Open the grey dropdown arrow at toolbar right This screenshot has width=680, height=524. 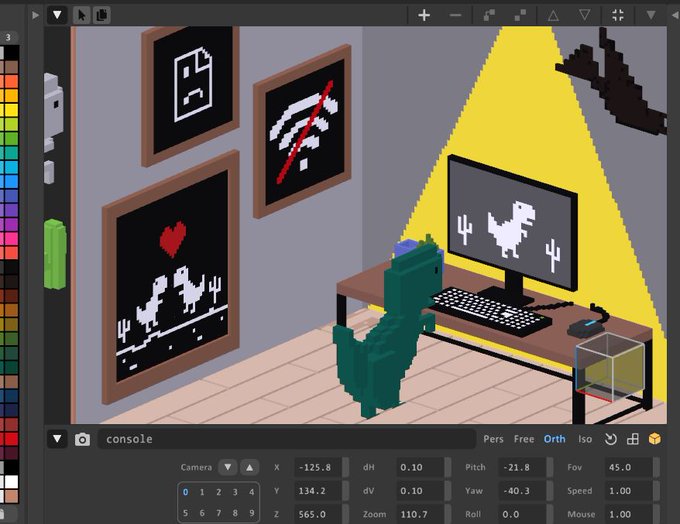click(x=651, y=15)
